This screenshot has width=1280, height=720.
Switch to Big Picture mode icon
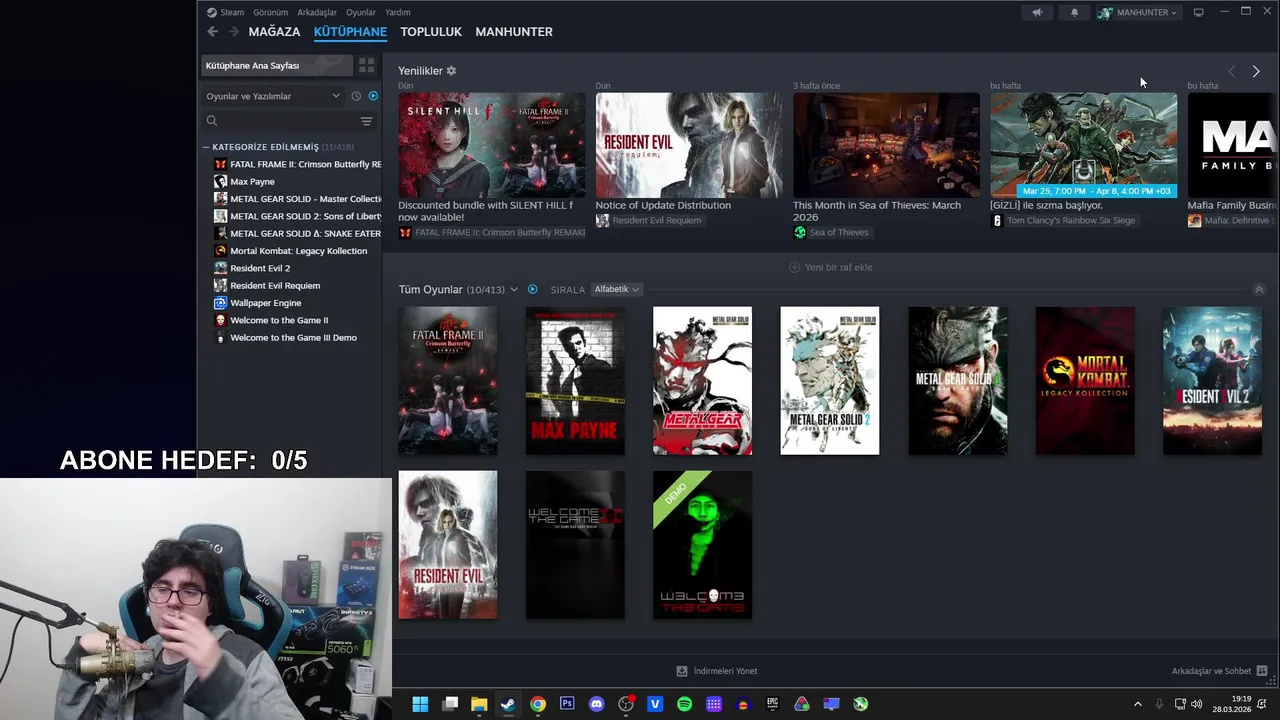pyautogui.click(x=1198, y=12)
